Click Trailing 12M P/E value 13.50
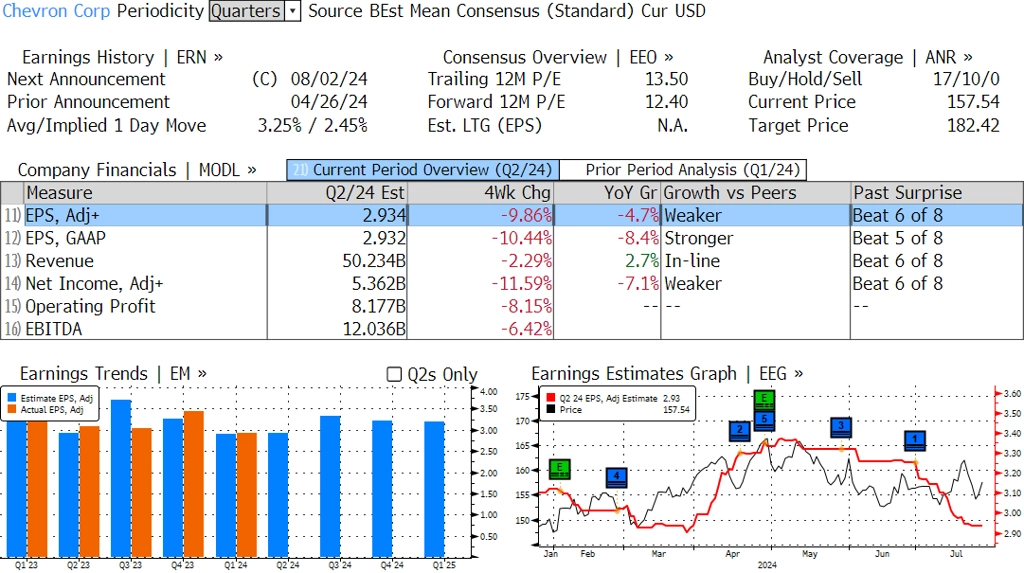Viewport: 1024px width, 573px height. coord(667,79)
